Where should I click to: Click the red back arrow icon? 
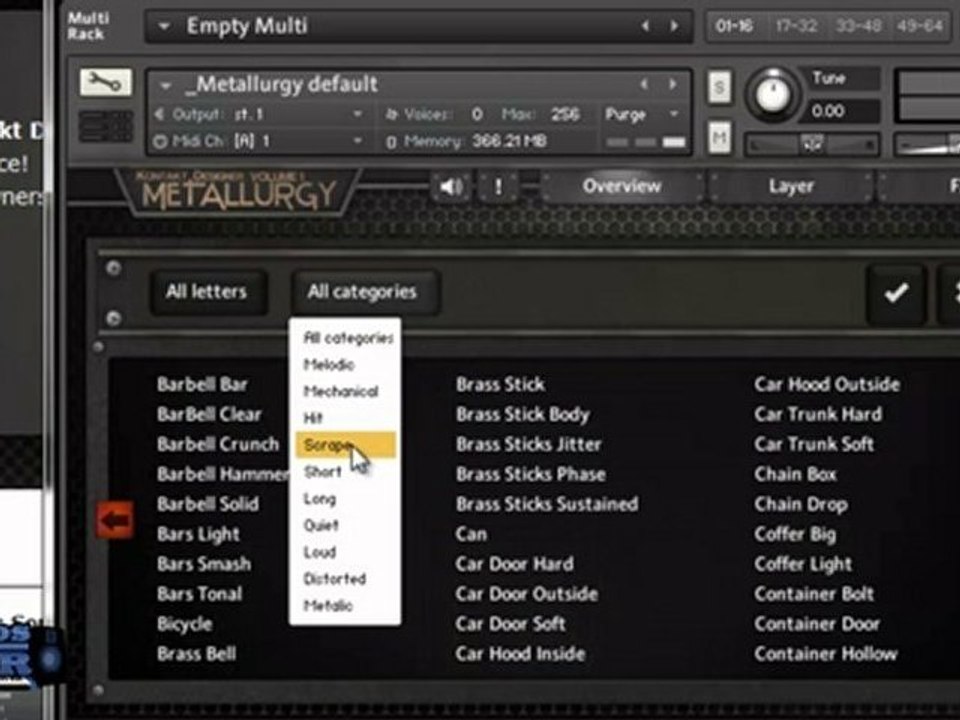[x=115, y=520]
